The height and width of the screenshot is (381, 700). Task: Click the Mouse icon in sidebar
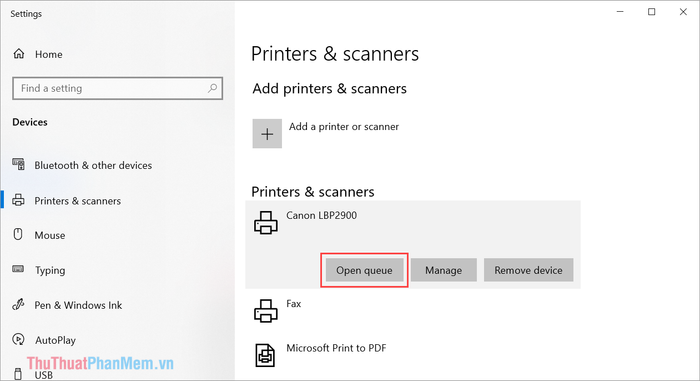[x=18, y=234]
